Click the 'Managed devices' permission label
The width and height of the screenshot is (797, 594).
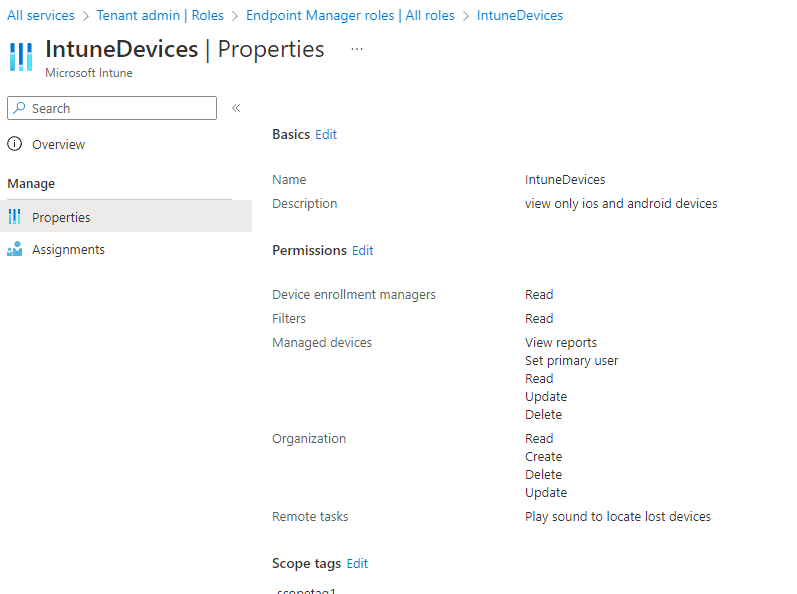pyautogui.click(x=322, y=343)
